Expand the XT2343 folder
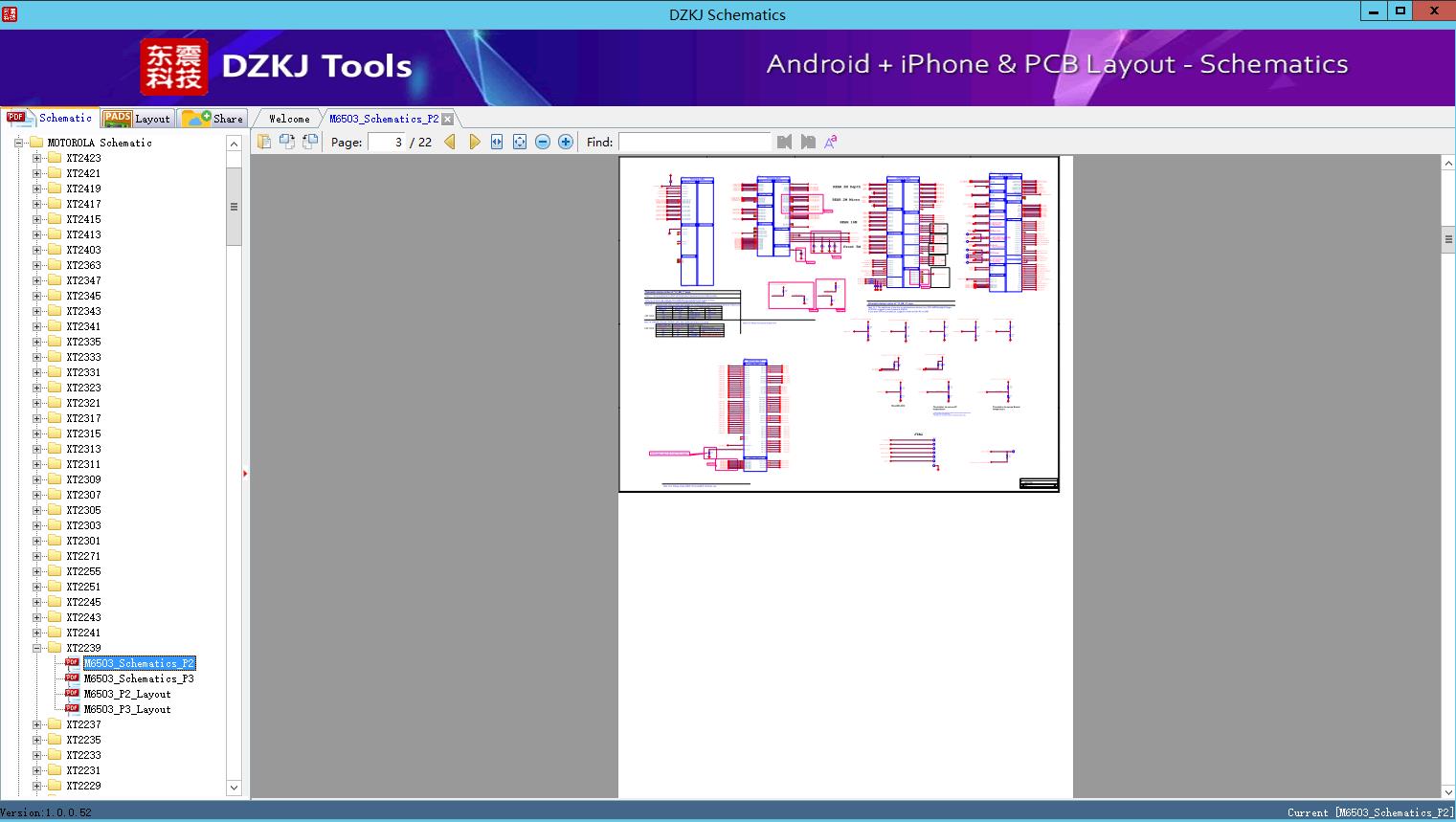 tap(36, 311)
